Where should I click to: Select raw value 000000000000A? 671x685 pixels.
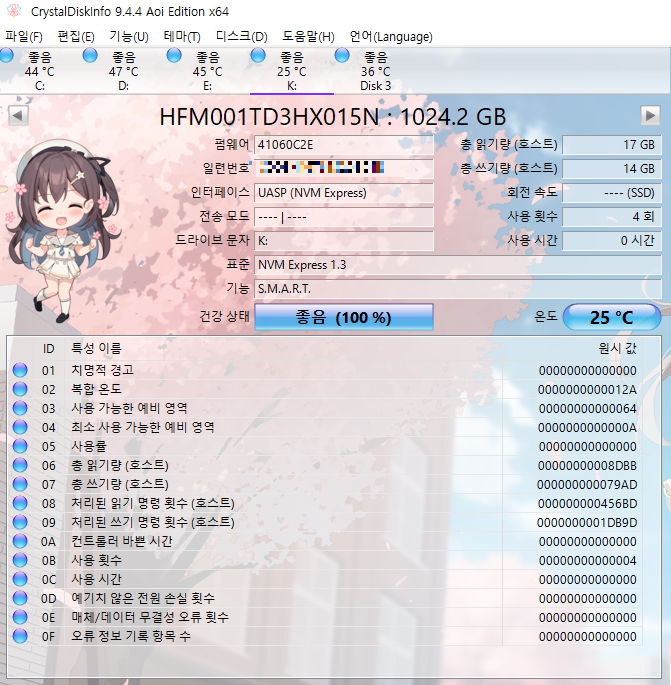point(587,427)
